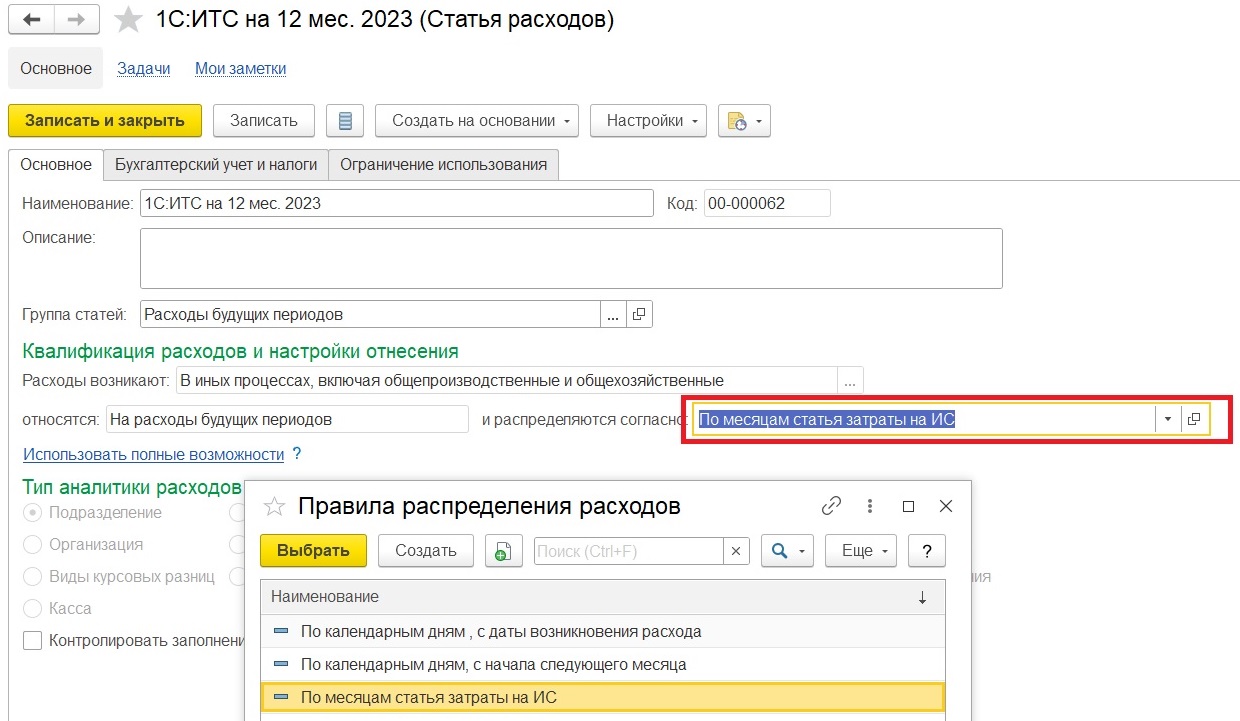The height and width of the screenshot is (721, 1240).
Task: Click the Группа статей field
Action: click(x=370, y=314)
